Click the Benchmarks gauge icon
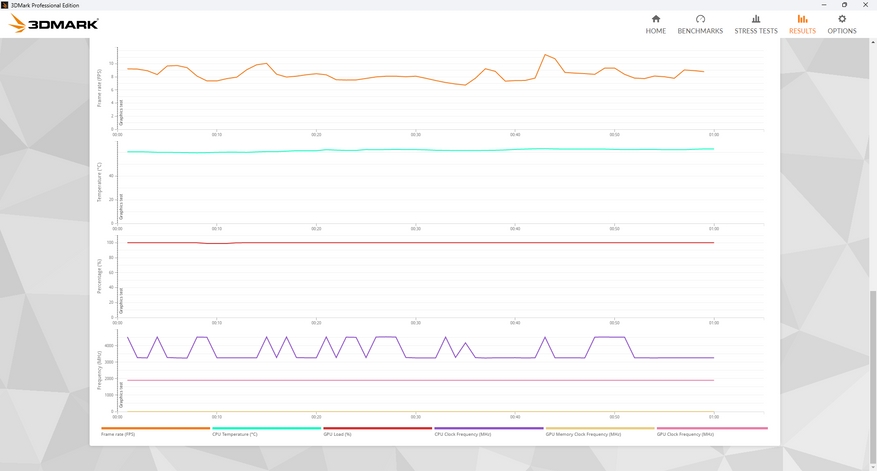The image size is (877, 471). pyautogui.click(x=700, y=19)
